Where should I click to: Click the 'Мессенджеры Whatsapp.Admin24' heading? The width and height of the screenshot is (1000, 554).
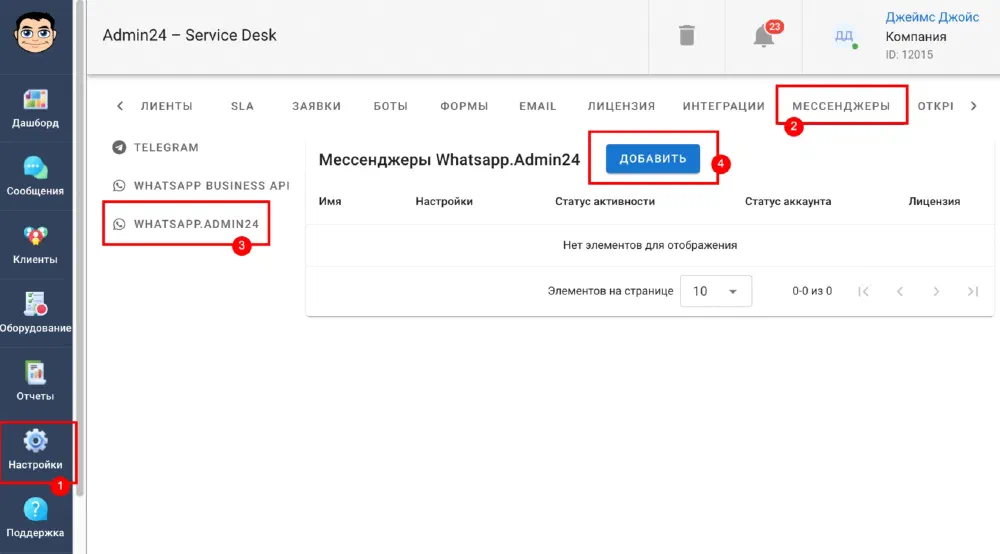tap(449, 159)
